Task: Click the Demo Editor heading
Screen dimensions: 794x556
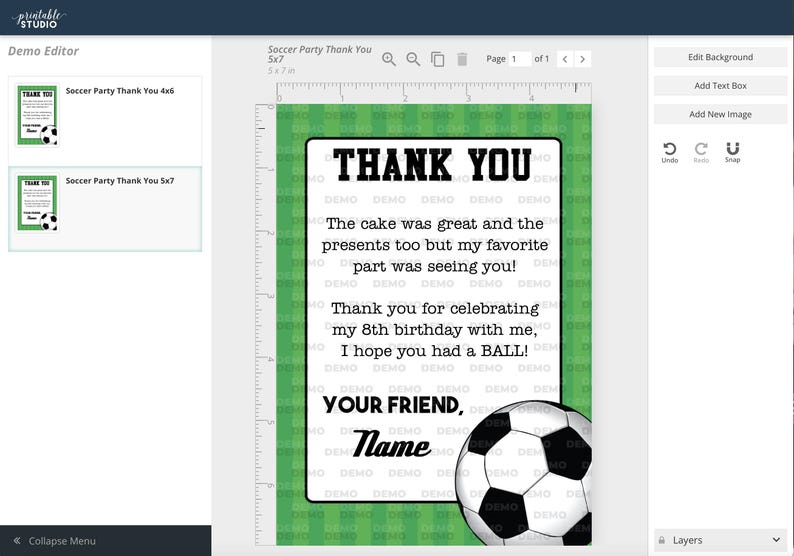Action: 44,51
